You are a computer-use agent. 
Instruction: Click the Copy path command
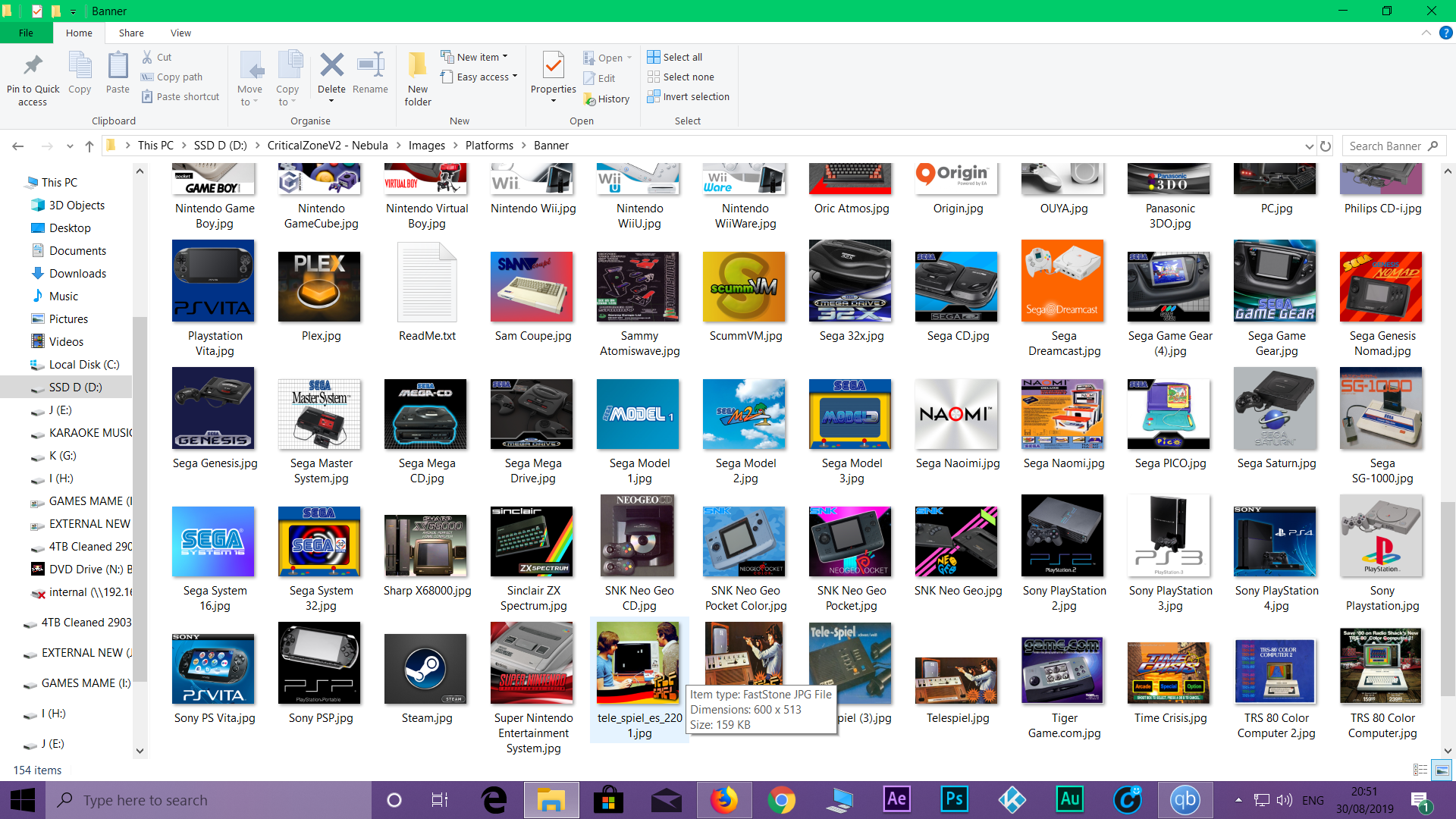[x=171, y=77]
